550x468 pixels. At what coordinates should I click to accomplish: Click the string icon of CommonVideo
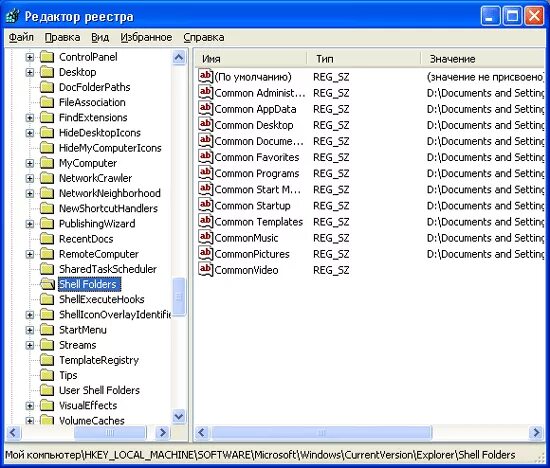pyautogui.click(x=206, y=270)
